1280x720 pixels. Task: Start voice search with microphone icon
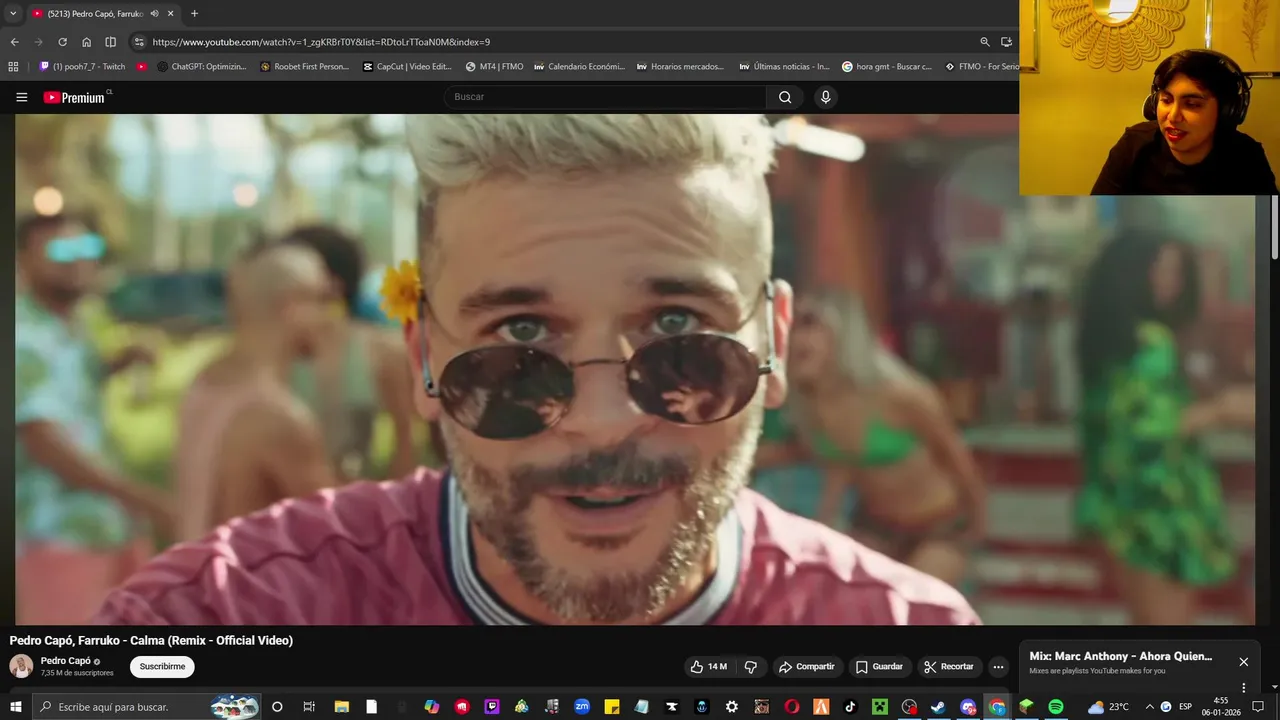(x=825, y=97)
